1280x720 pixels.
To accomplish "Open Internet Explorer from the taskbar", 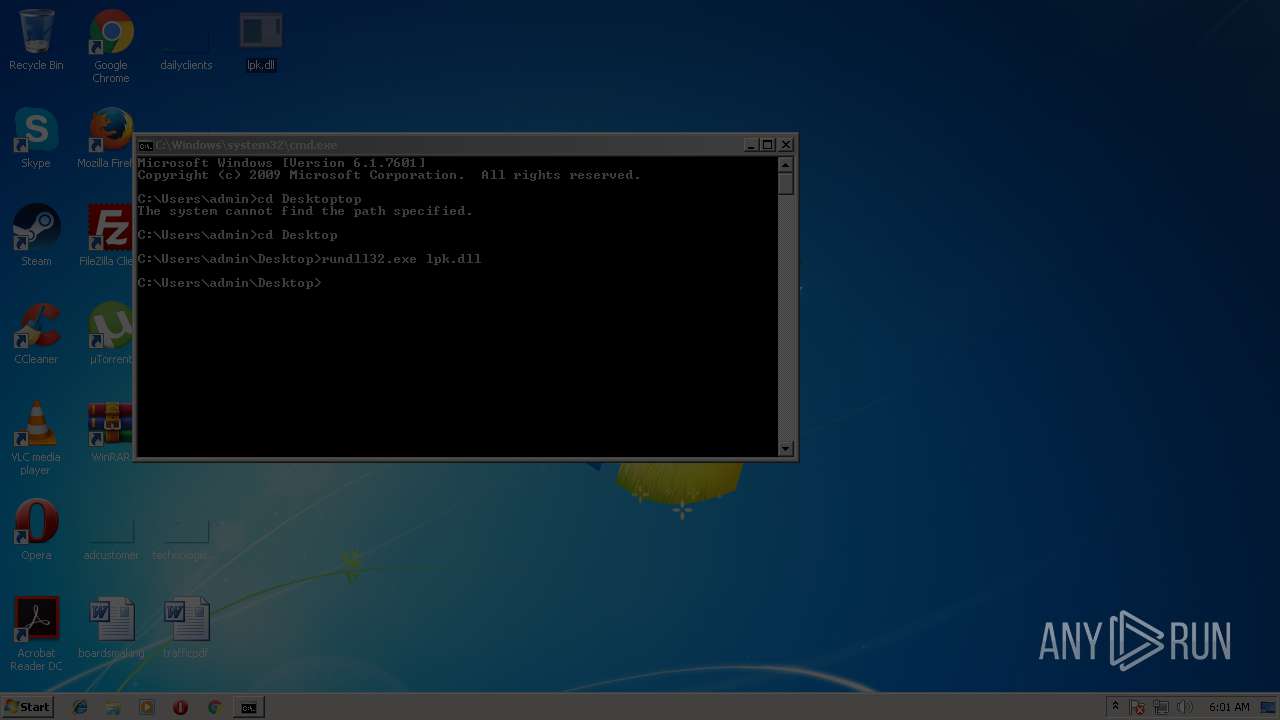I will tap(80, 707).
